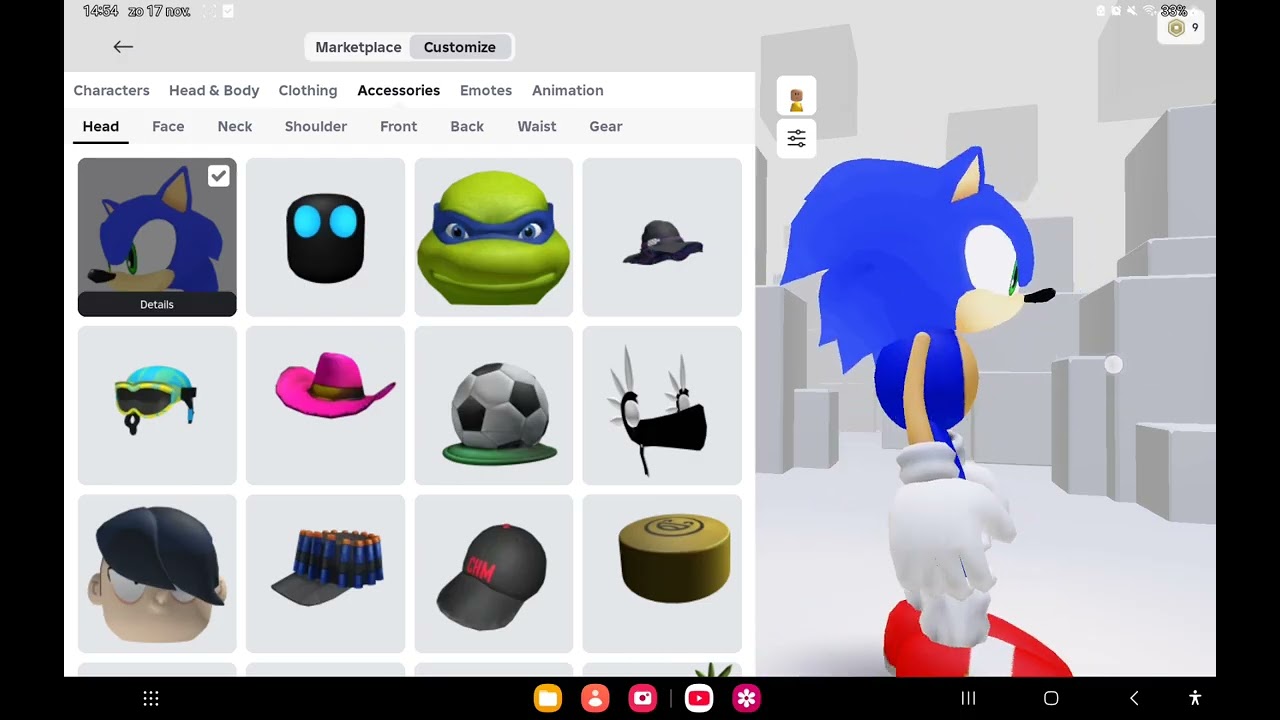The width and height of the screenshot is (1280, 720).
Task: Open the Clothing tab
Action: [308, 90]
